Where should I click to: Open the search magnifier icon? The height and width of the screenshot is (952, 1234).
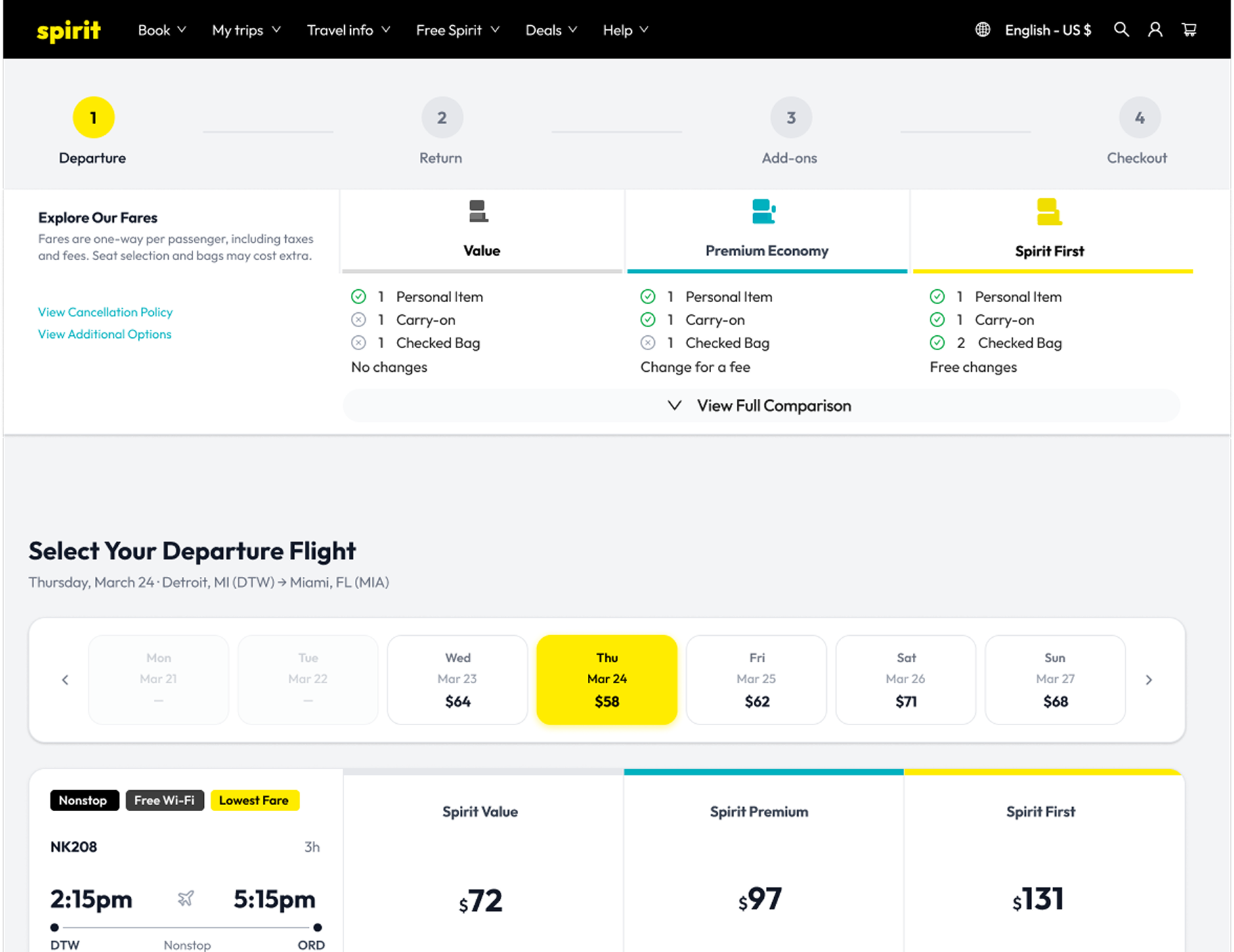click(x=1122, y=30)
